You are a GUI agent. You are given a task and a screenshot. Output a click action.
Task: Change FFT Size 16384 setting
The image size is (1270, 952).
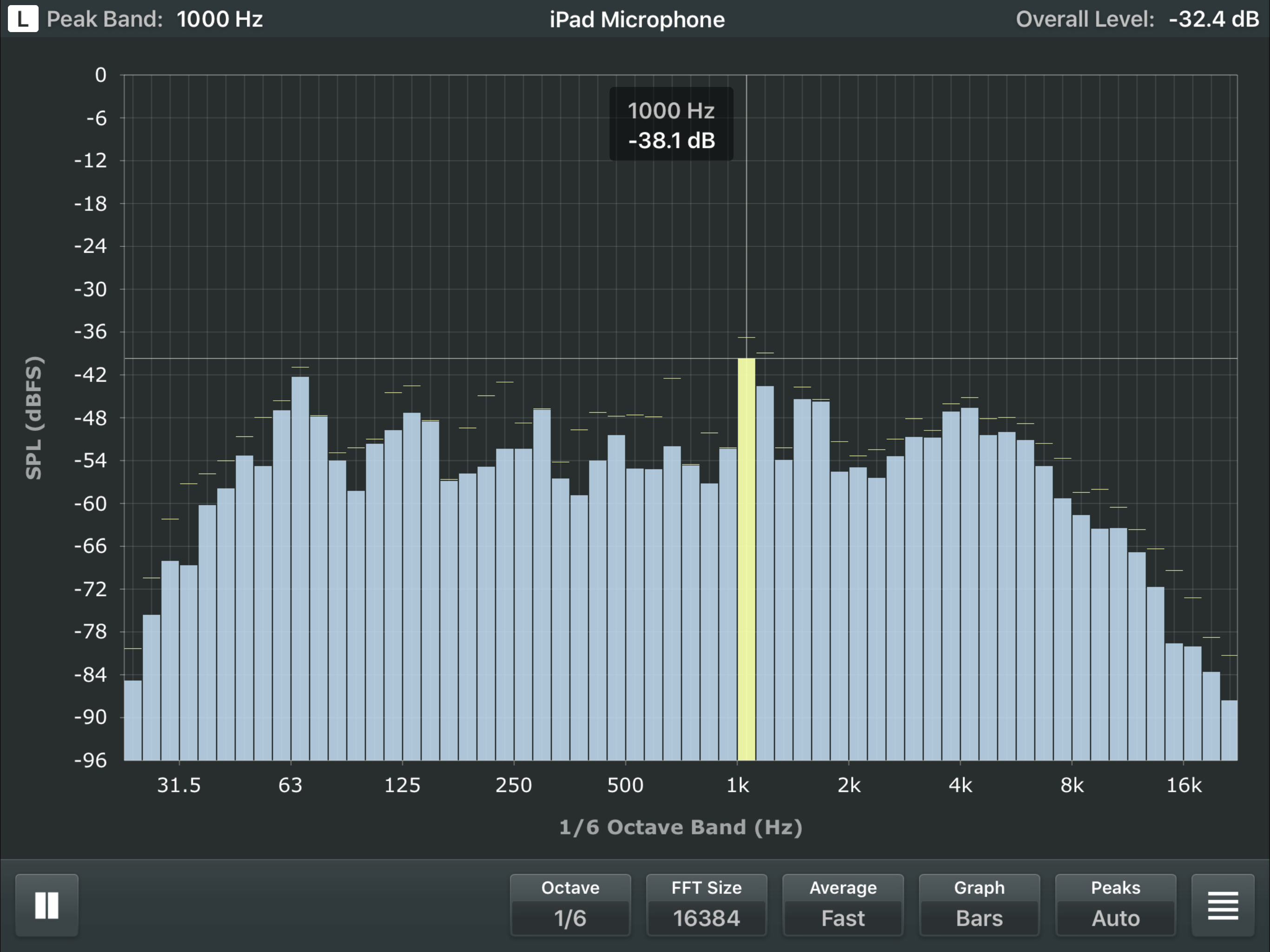pos(706,906)
